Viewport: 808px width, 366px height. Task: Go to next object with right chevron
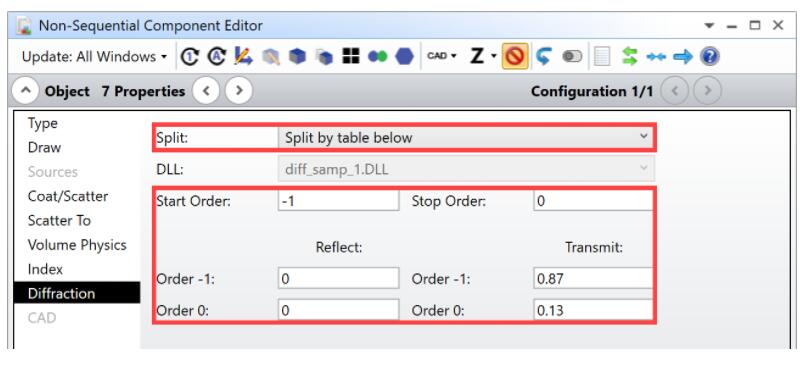(x=239, y=91)
